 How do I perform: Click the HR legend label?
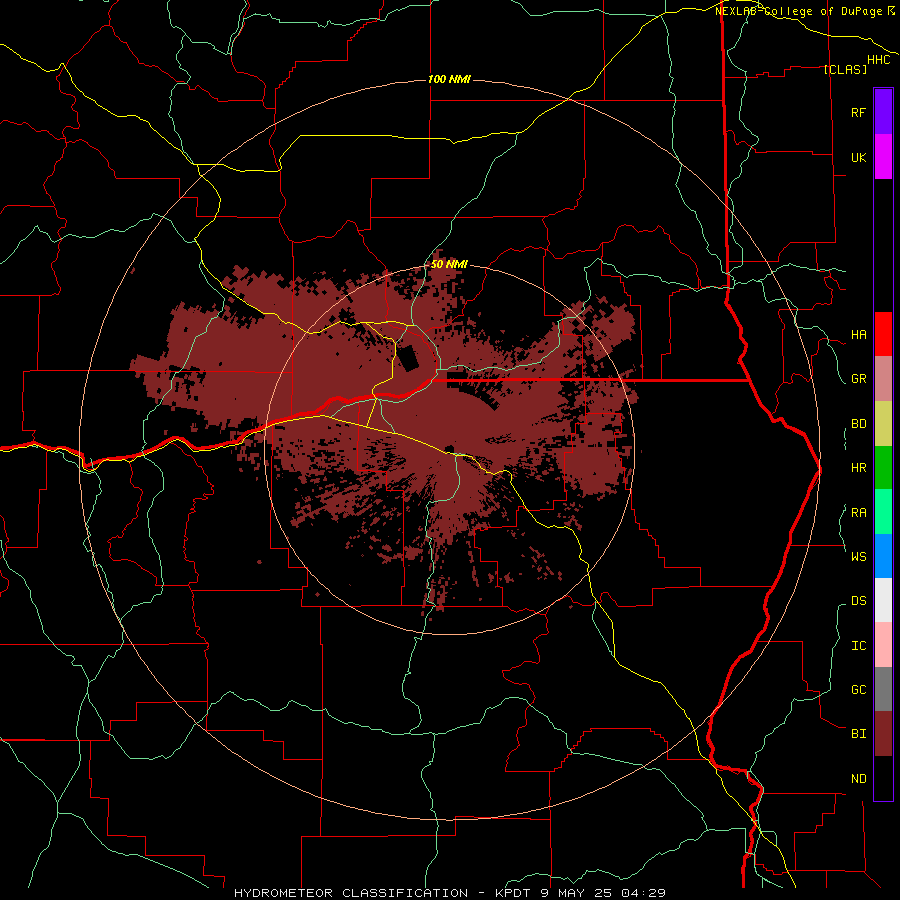[x=858, y=468]
